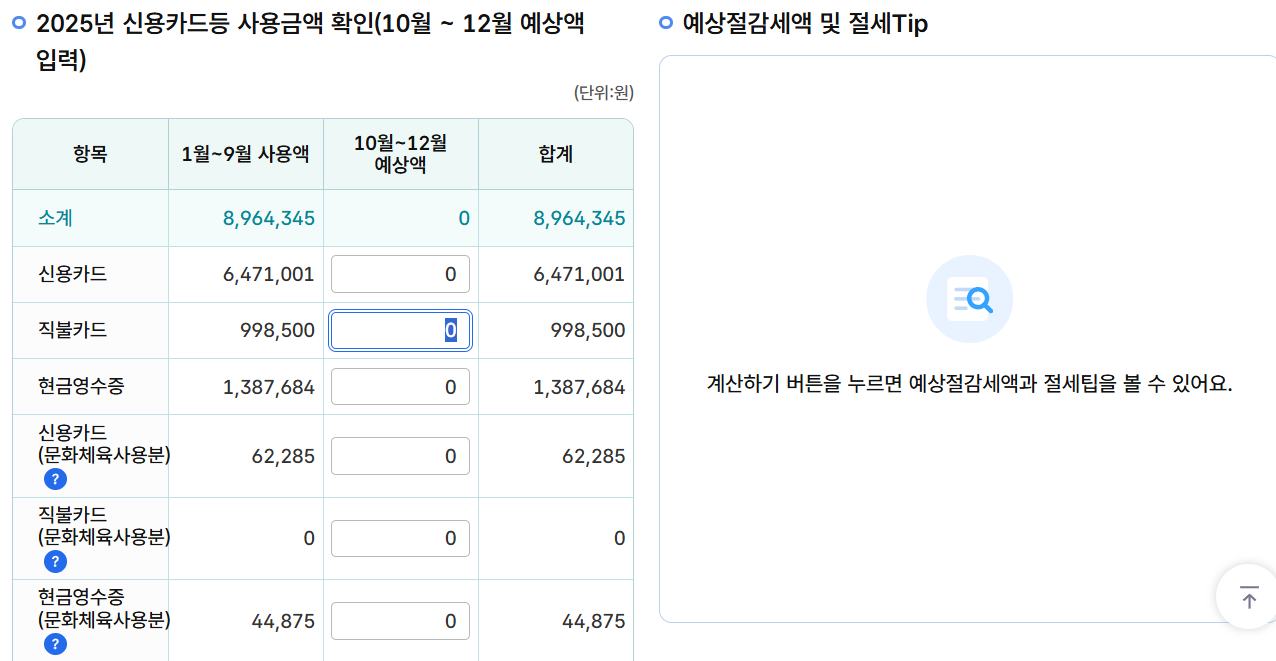Click the 현금영수증 expected amount input field
This screenshot has width=1276, height=661.
[x=399, y=386]
